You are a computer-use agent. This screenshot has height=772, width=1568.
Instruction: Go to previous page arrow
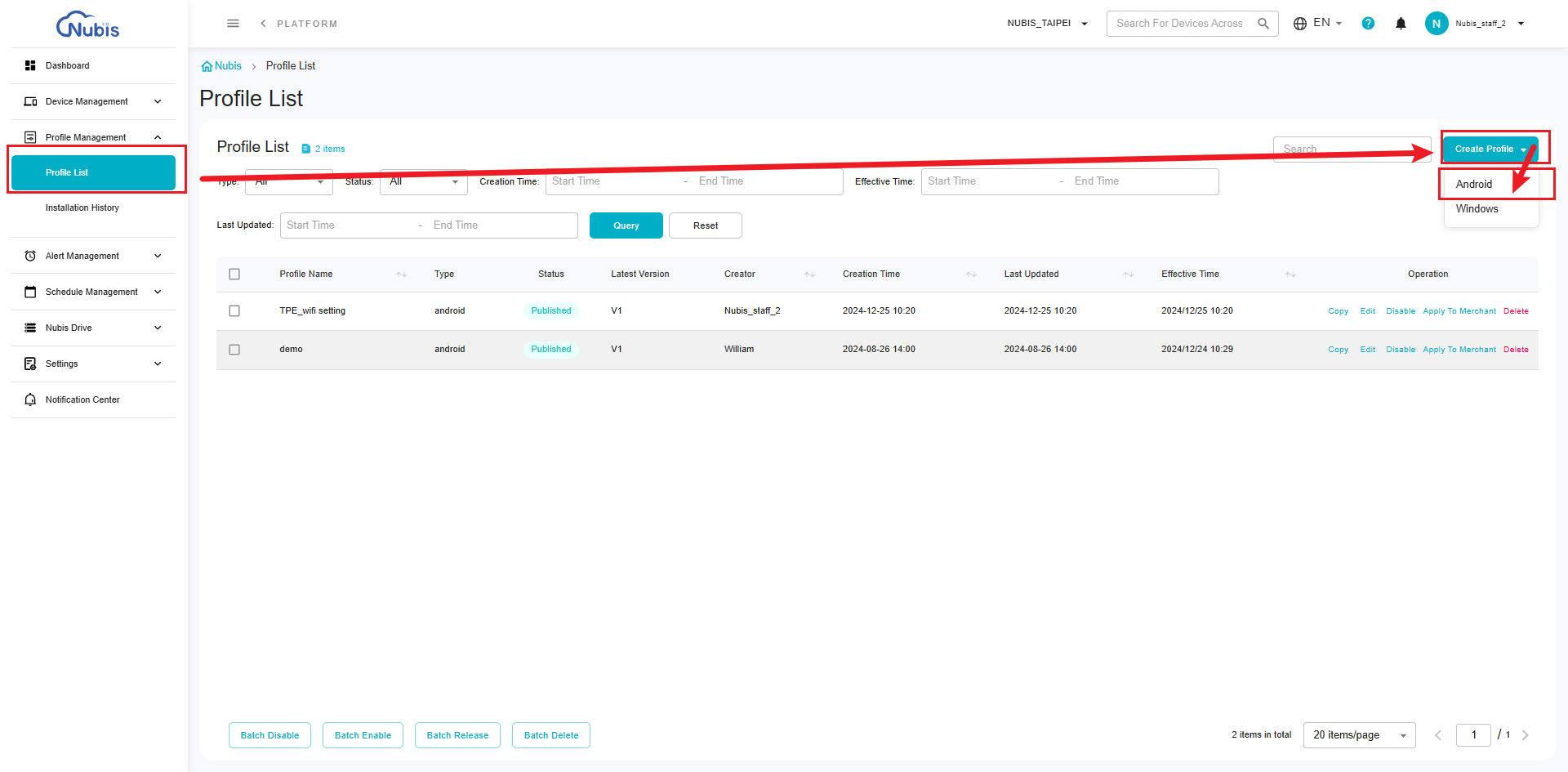click(x=1438, y=735)
